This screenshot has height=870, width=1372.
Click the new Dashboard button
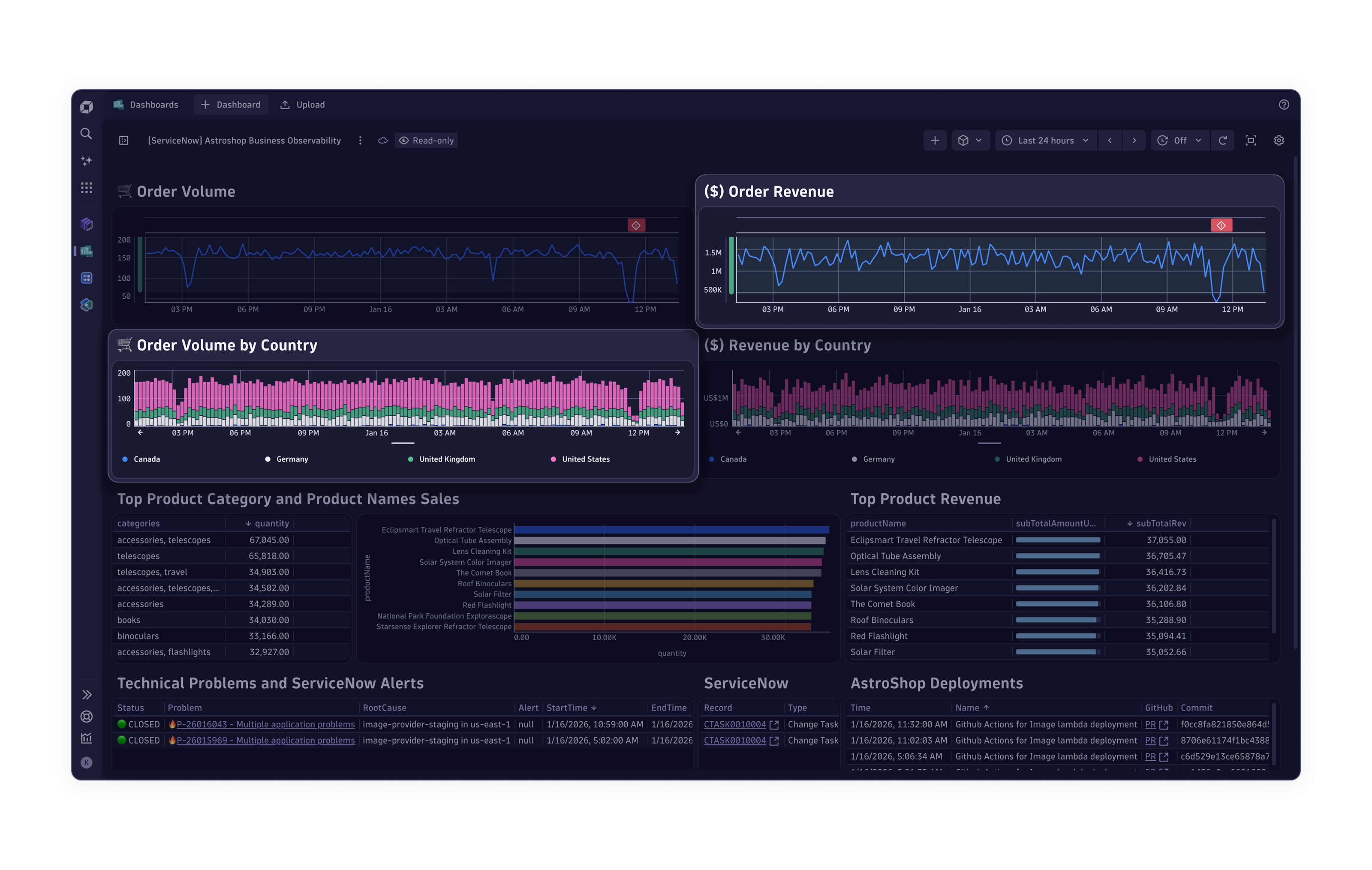coord(231,105)
